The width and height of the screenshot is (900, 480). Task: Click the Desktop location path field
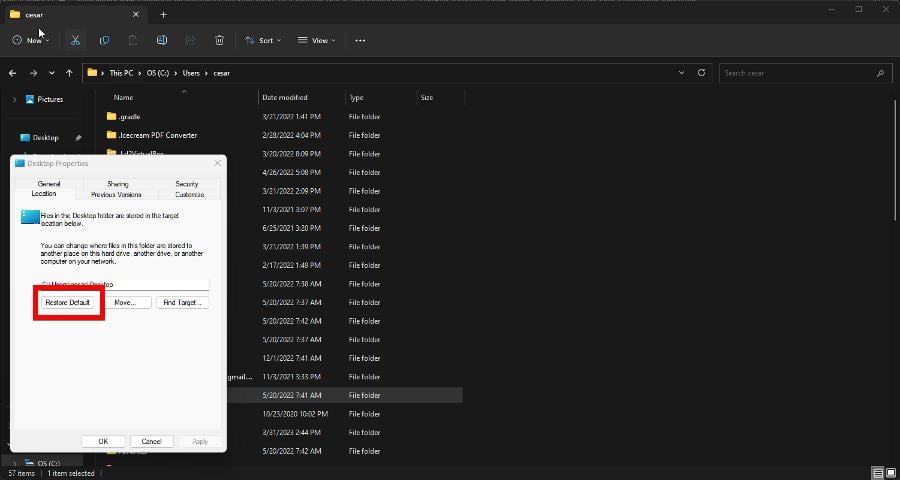click(x=125, y=284)
